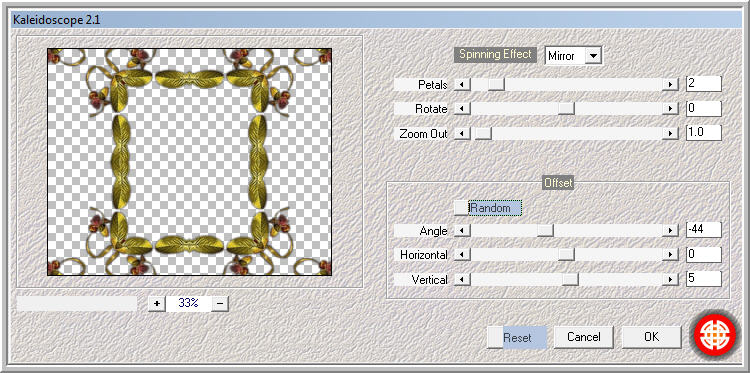This screenshot has height=373, width=750.
Task: Click the Rotate slider thumb
Action: pyautogui.click(x=566, y=109)
